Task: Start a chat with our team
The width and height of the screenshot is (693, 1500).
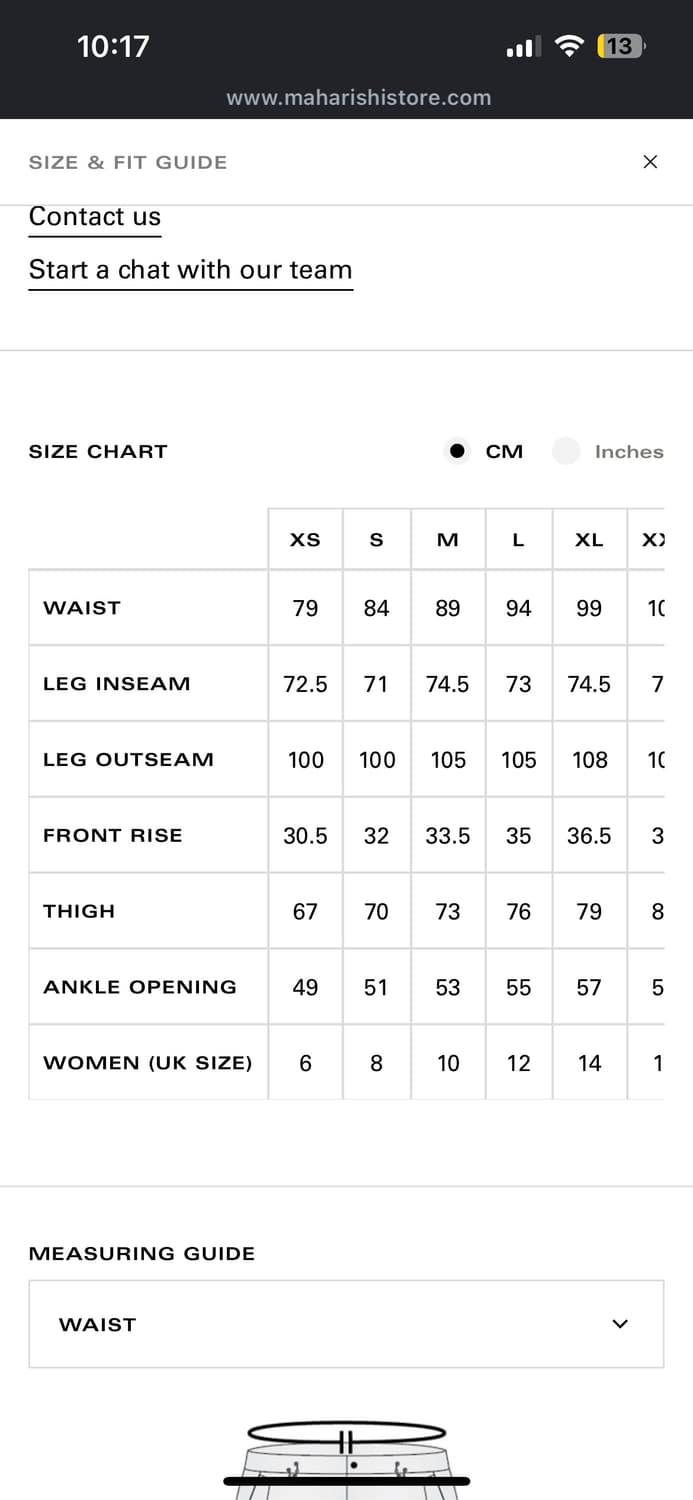Action: coord(190,270)
